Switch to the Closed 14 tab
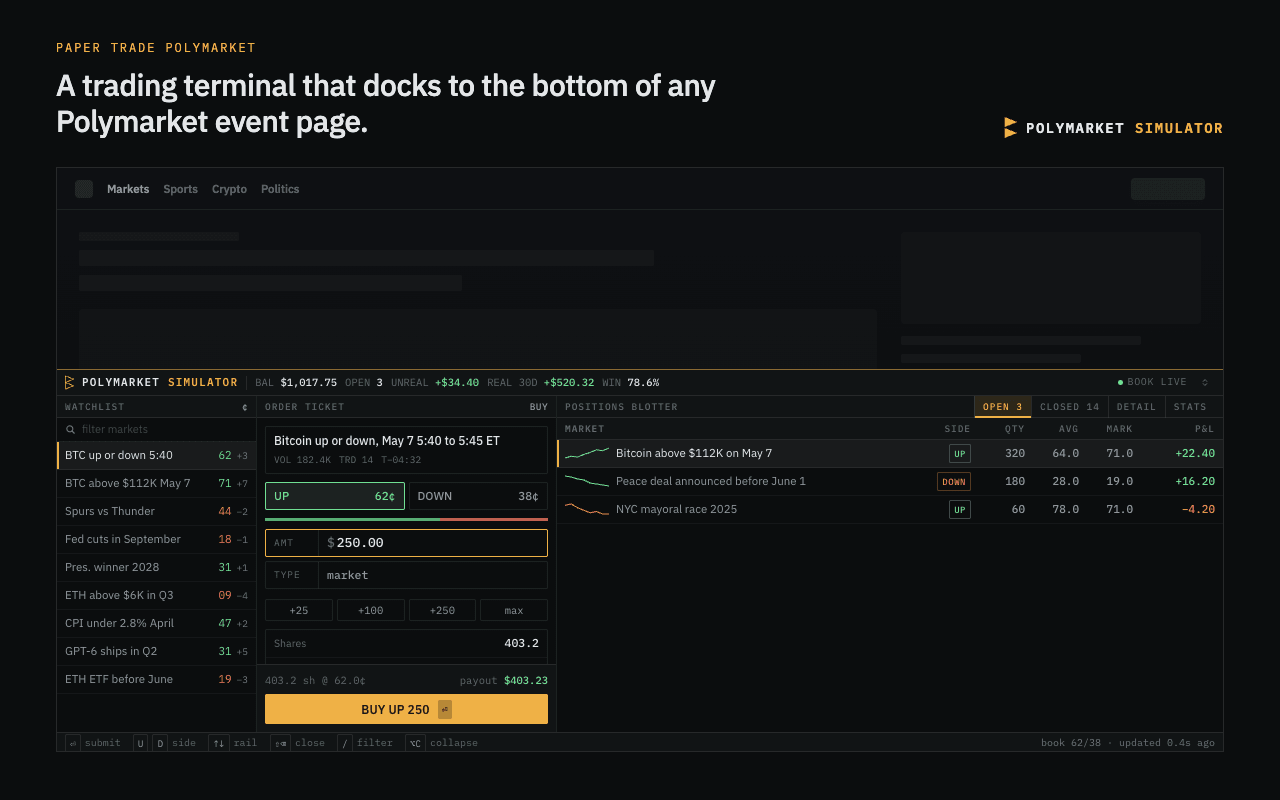Screen dimensions: 1280x800 (1070, 407)
